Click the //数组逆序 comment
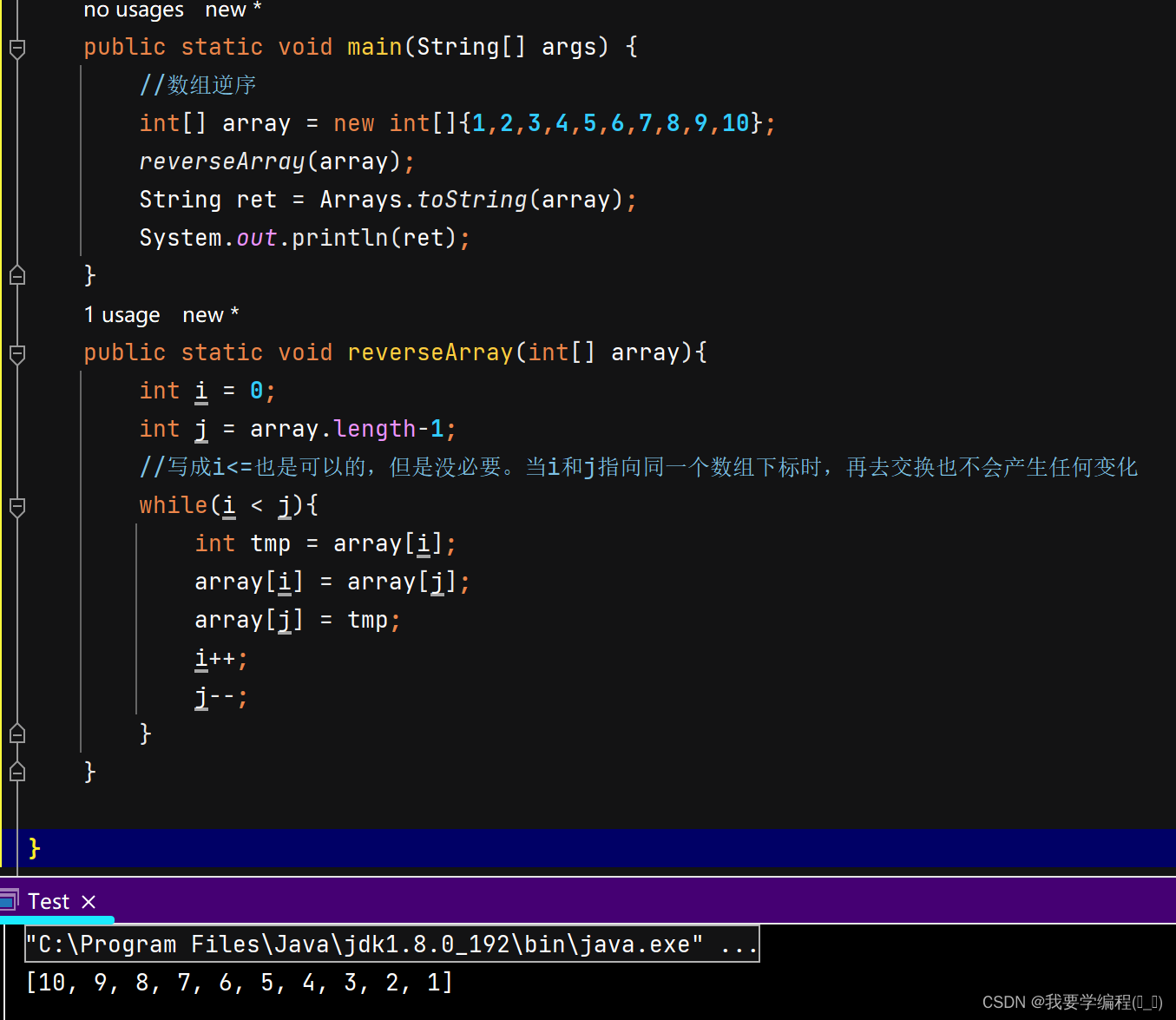Viewport: 1176px width, 1020px height. (x=198, y=85)
